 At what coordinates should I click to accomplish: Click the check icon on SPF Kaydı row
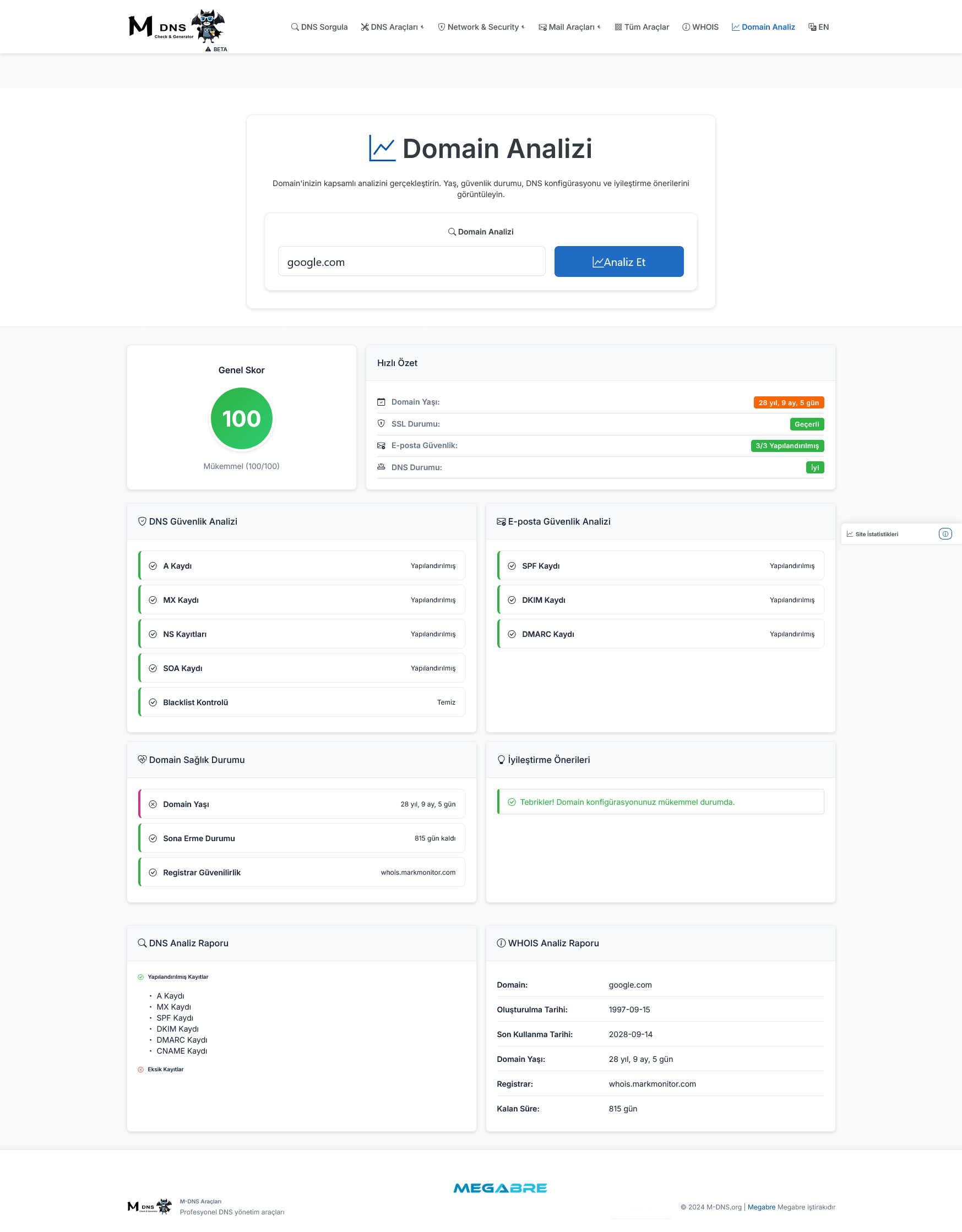coord(512,566)
